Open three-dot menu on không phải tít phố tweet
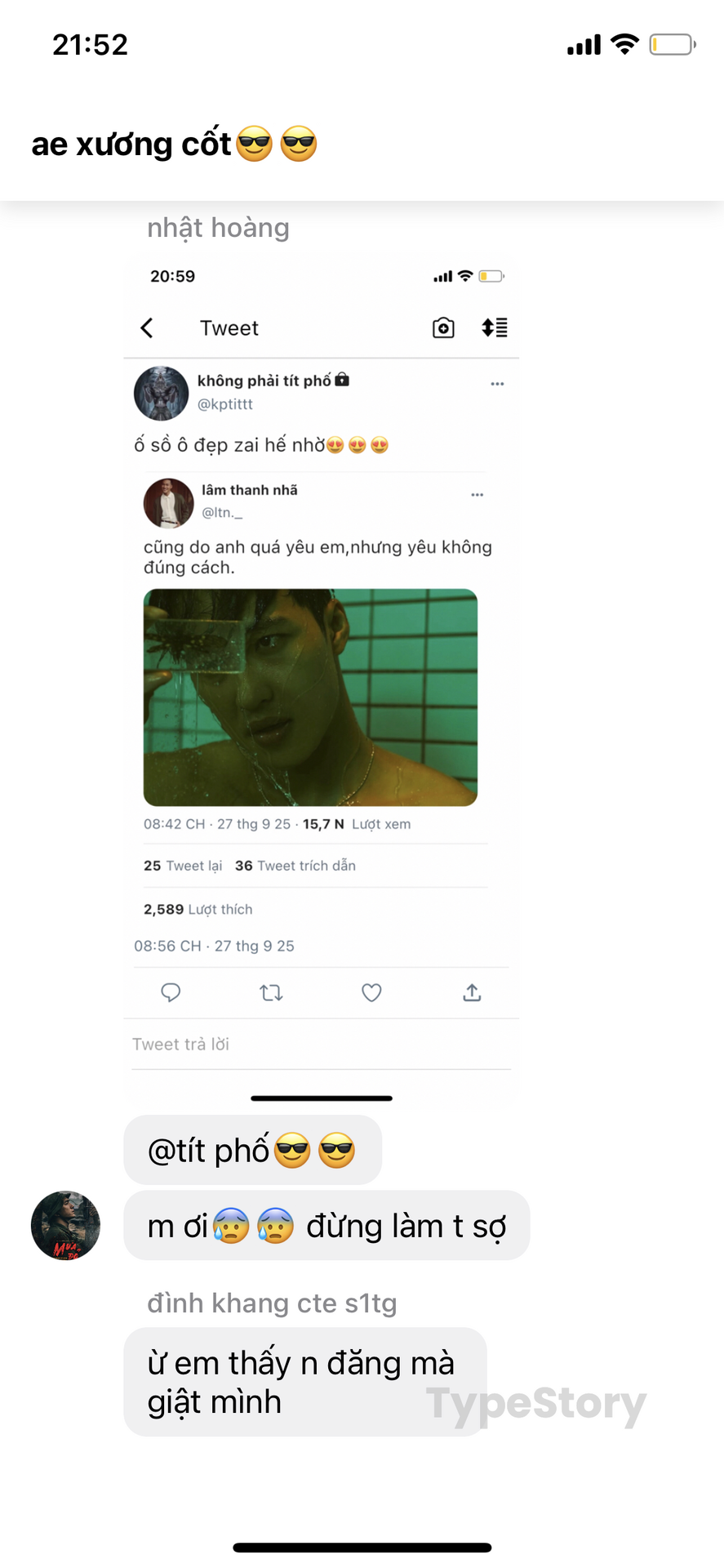The height and width of the screenshot is (1568, 724). [x=497, y=384]
